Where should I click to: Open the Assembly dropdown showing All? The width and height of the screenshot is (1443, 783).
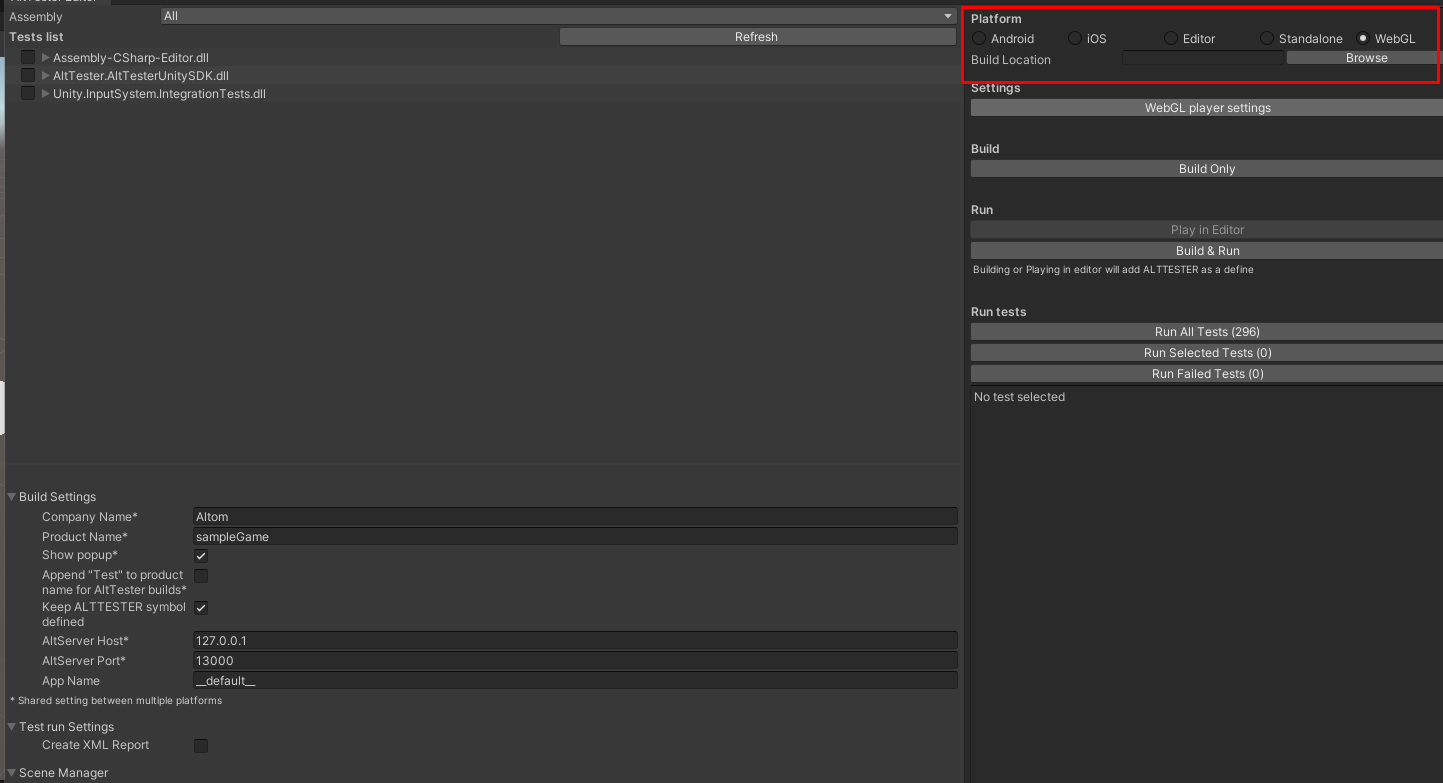[x=555, y=15]
